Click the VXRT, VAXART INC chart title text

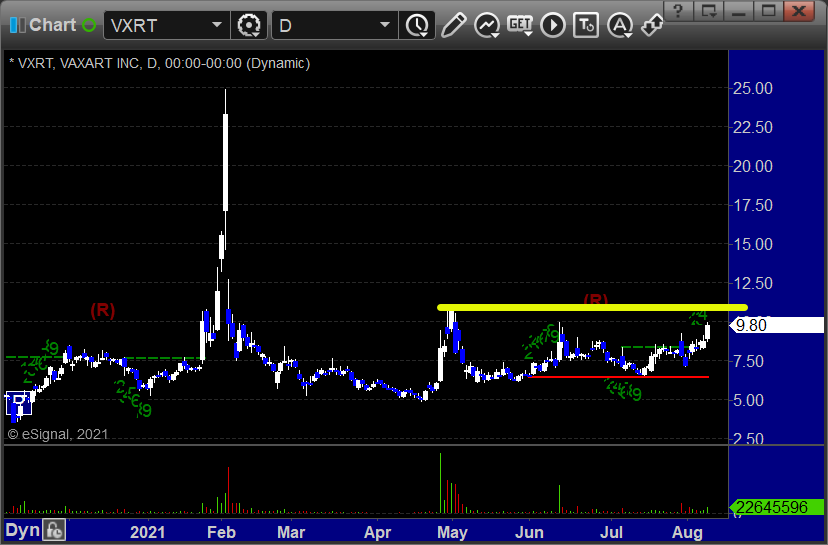[159, 63]
